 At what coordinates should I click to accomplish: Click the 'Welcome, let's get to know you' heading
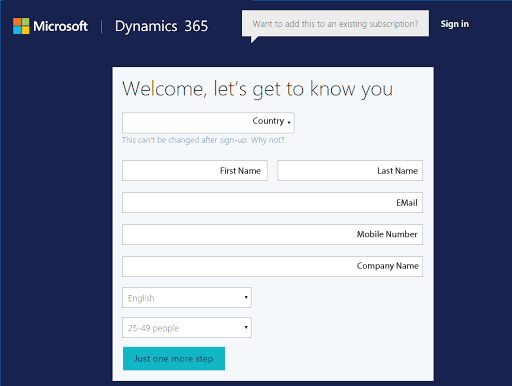(x=257, y=89)
